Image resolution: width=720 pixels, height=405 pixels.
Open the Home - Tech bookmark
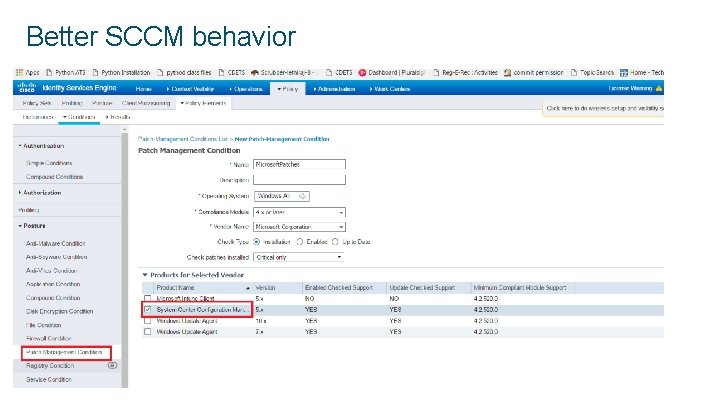click(642, 73)
